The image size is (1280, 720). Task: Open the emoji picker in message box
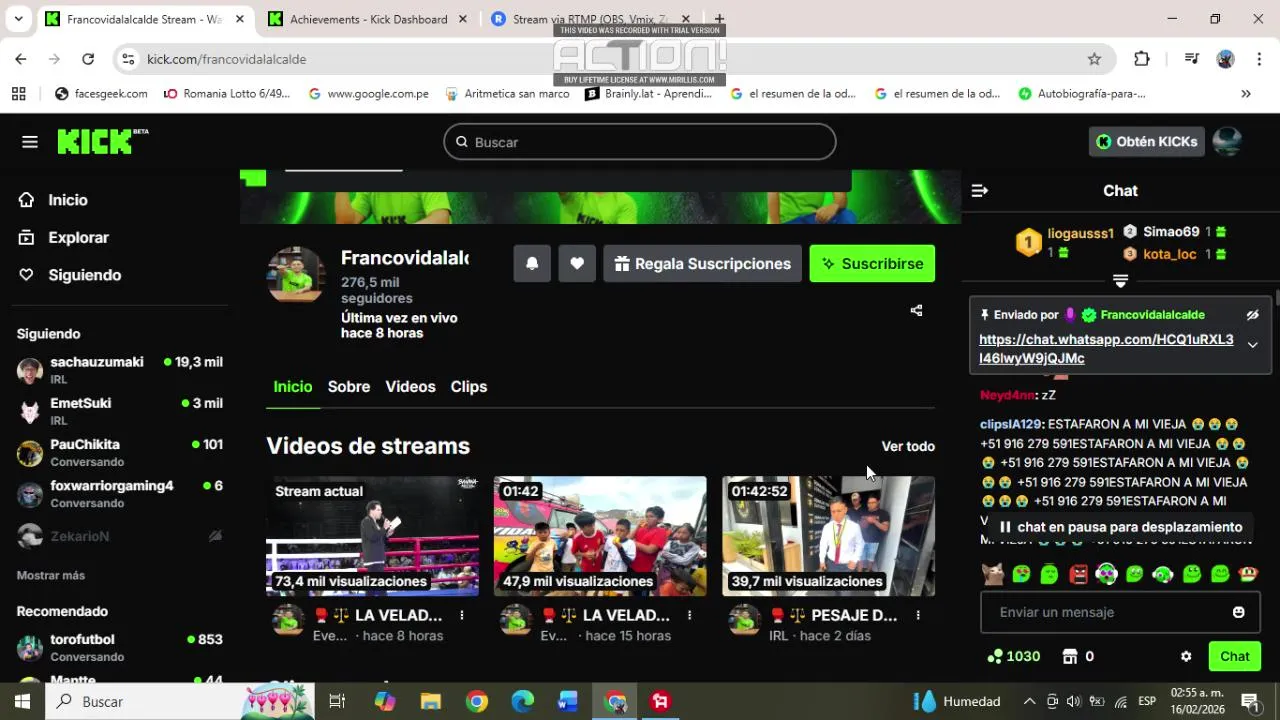pos(1238,612)
